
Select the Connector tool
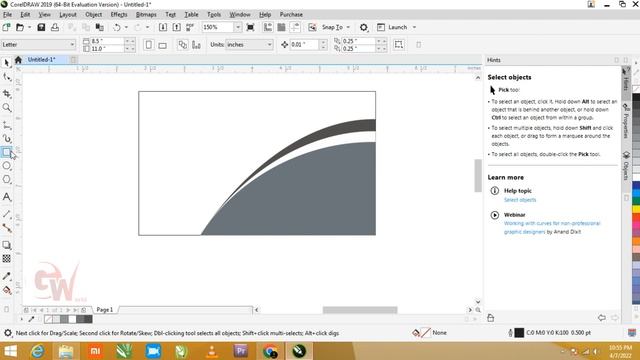coord(7,228)
